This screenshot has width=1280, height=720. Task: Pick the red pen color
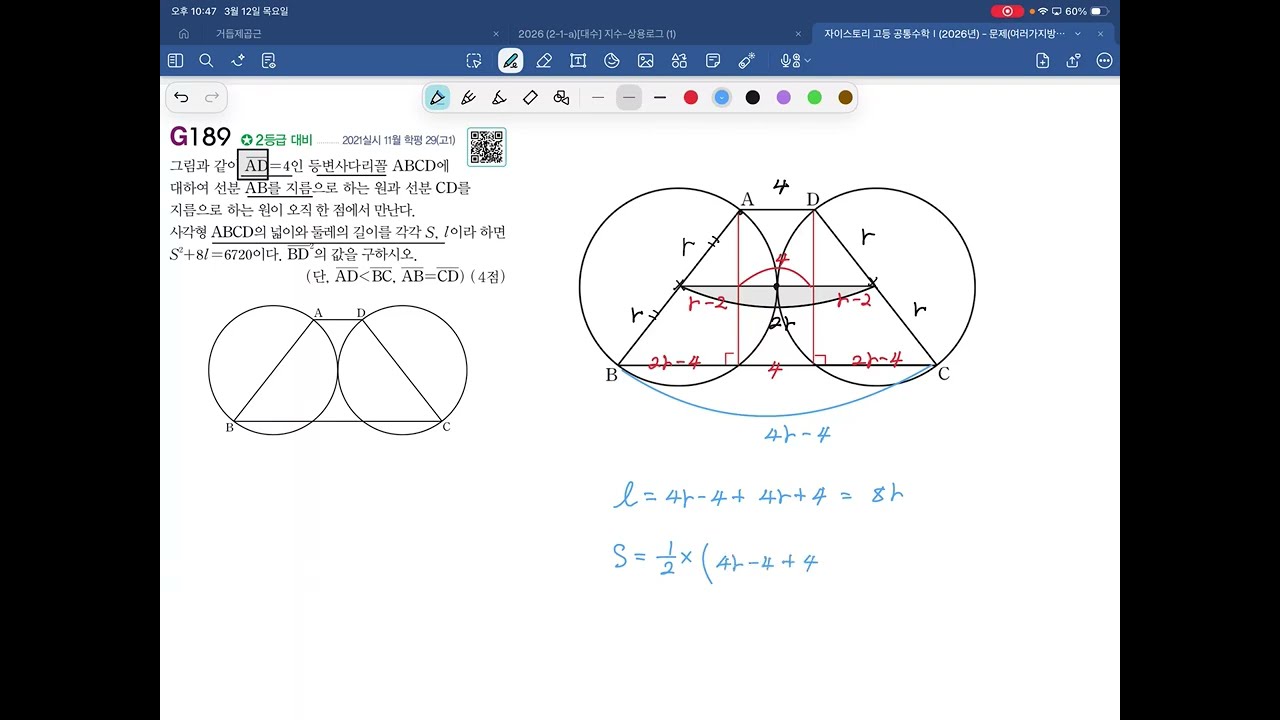(x=690, y=97)
